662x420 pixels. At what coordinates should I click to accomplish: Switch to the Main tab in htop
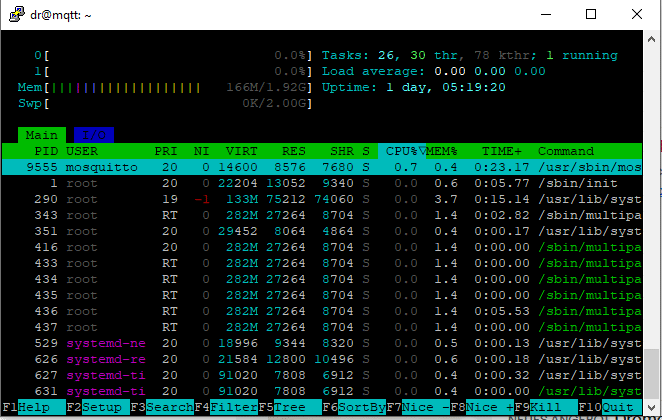tap(41, 135)
